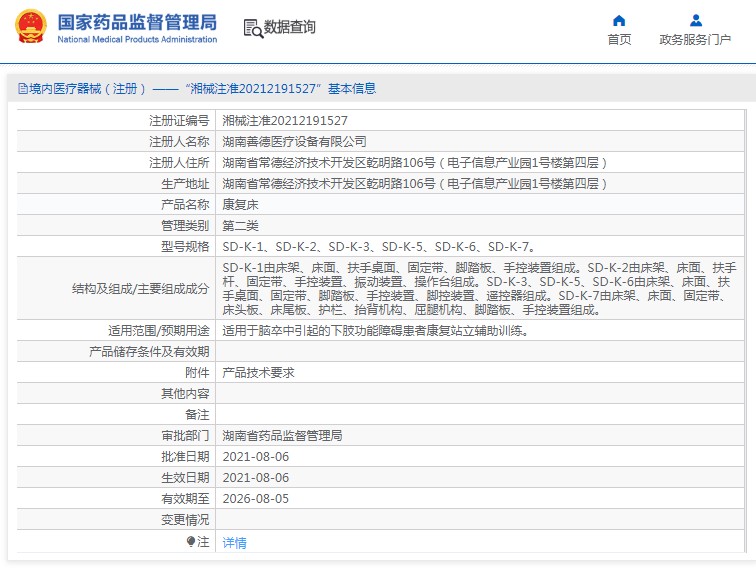Viewport: 756px width, 570px height.
Task: Click 国家药品监督管理局 site title
Action: pos(137,22)
